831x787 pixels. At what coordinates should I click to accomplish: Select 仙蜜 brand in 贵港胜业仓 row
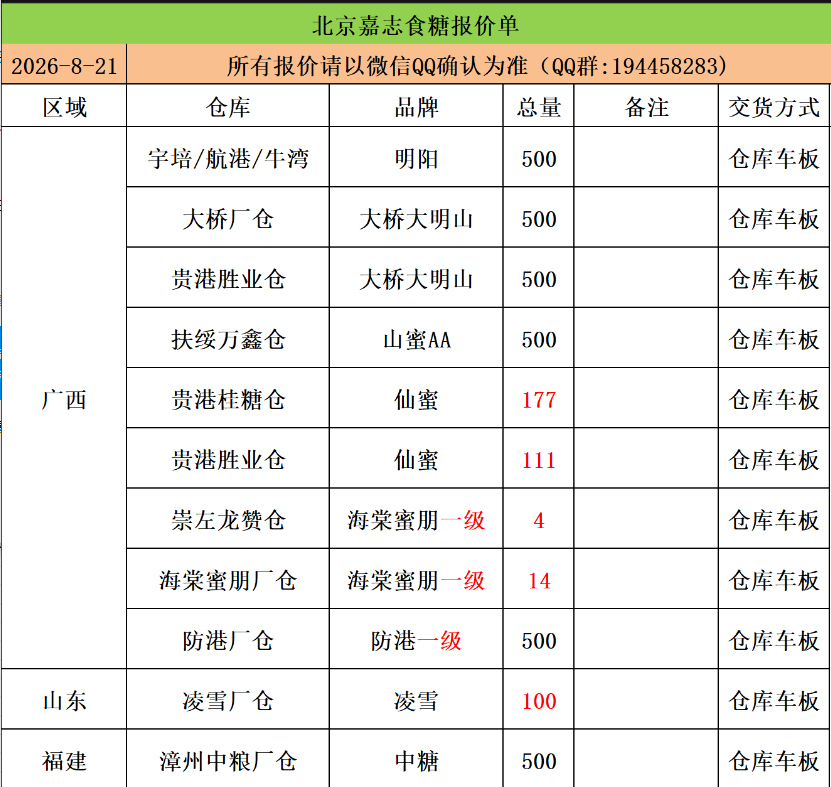tap(416, 459)
